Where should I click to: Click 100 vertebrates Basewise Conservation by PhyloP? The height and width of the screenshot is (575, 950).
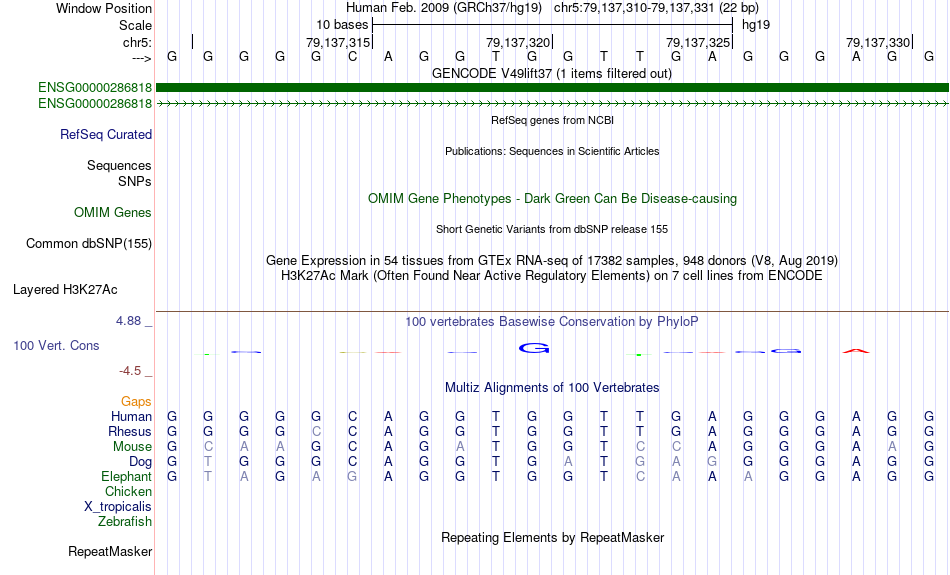[x=552, y=322]
